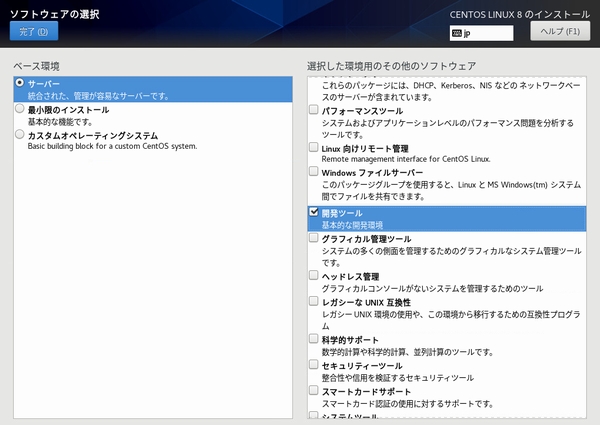Check the セキュリティーツール checkbox
The image size is (600, 425).
pyautogui.click(x=313, y=365)
